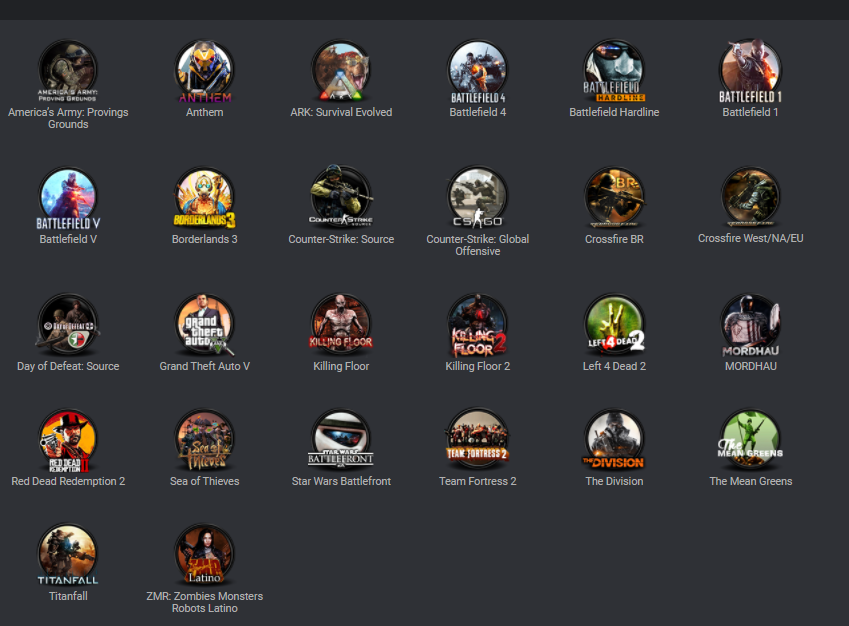Click the "Battlefield V" text label

[68, 239]
